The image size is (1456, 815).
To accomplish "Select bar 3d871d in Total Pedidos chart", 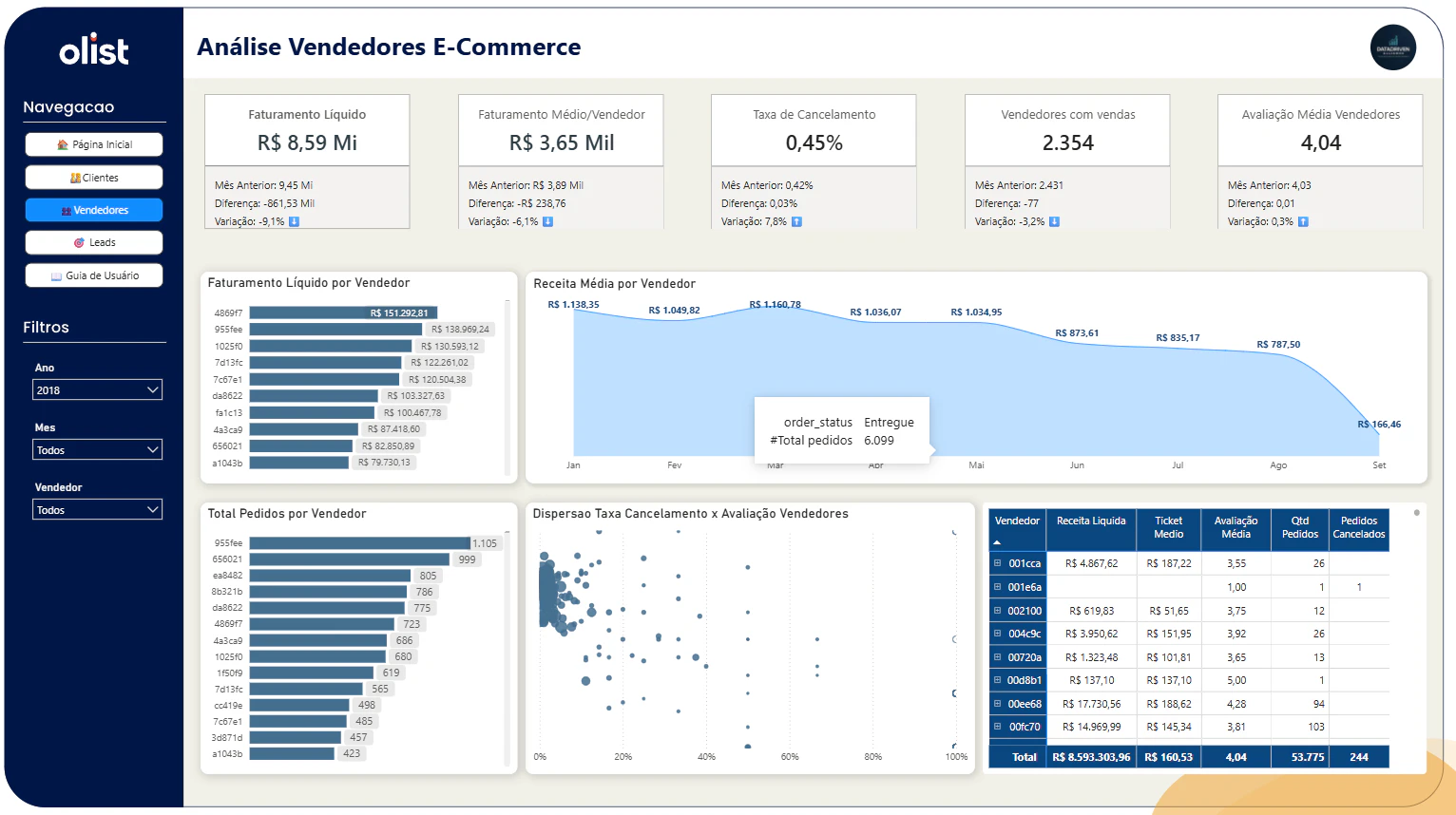I will [296, 737].
